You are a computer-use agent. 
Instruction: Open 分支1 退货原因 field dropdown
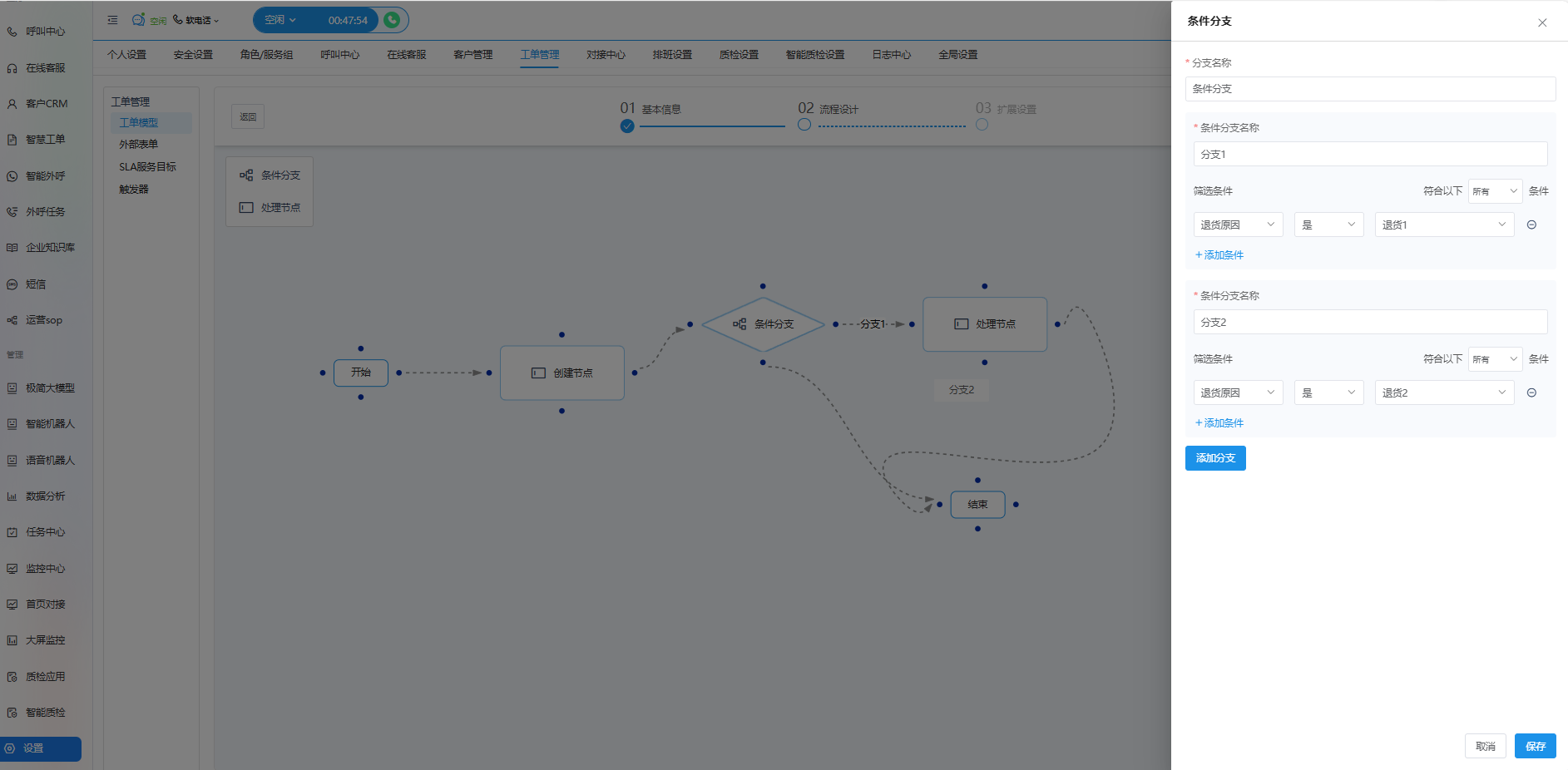click(x=1238, y=225)
